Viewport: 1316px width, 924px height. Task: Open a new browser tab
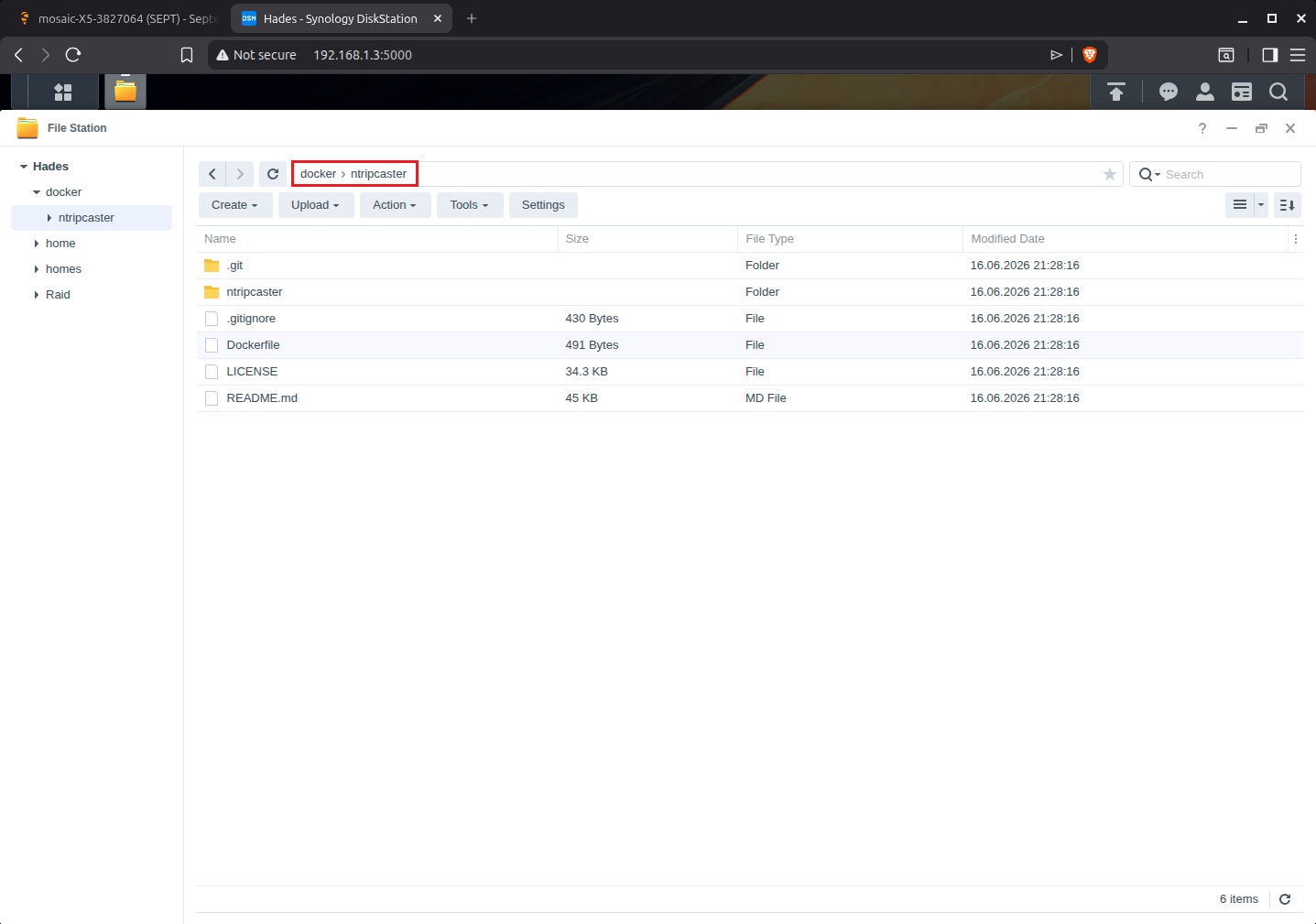point(472,18)
